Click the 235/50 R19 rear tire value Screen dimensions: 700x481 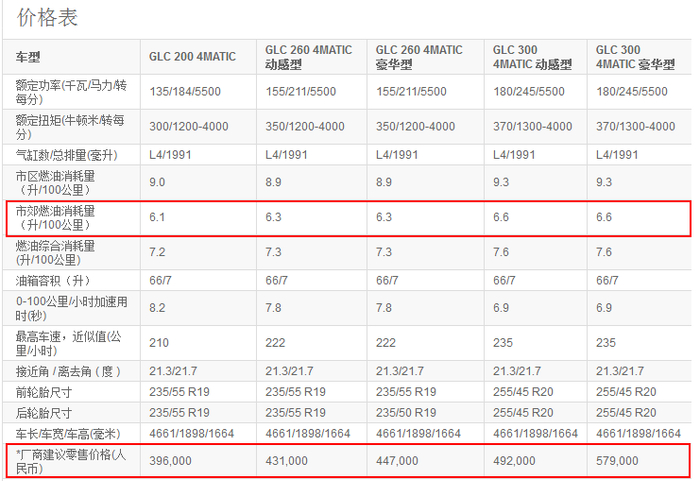pyautogui.click(x=406, y=413)
